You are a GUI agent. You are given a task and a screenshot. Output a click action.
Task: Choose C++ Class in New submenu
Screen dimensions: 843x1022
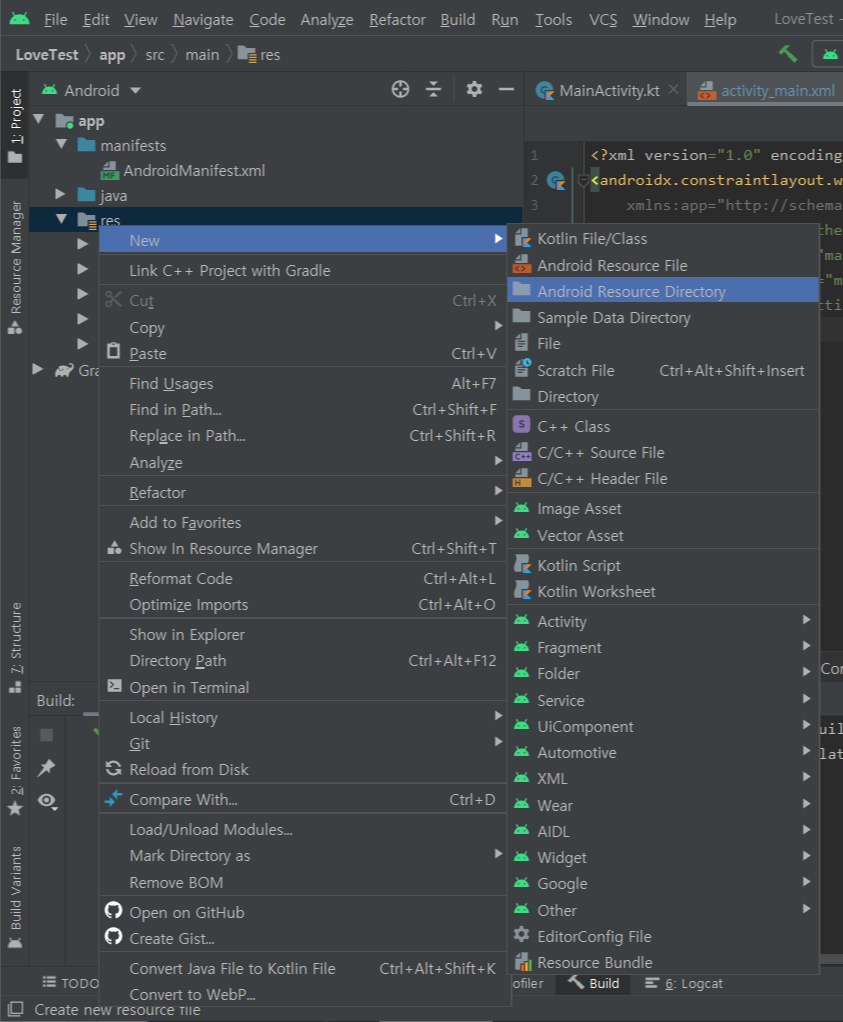pos(663,426)
